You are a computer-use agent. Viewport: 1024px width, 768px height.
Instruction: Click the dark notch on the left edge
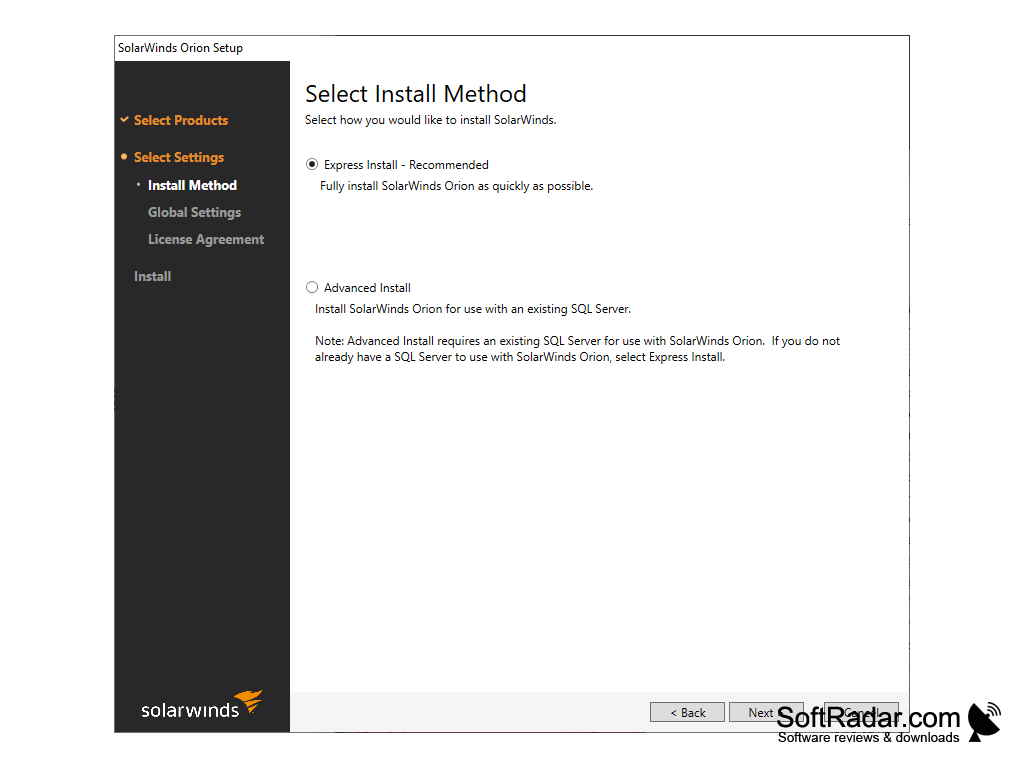click(114, 400)
